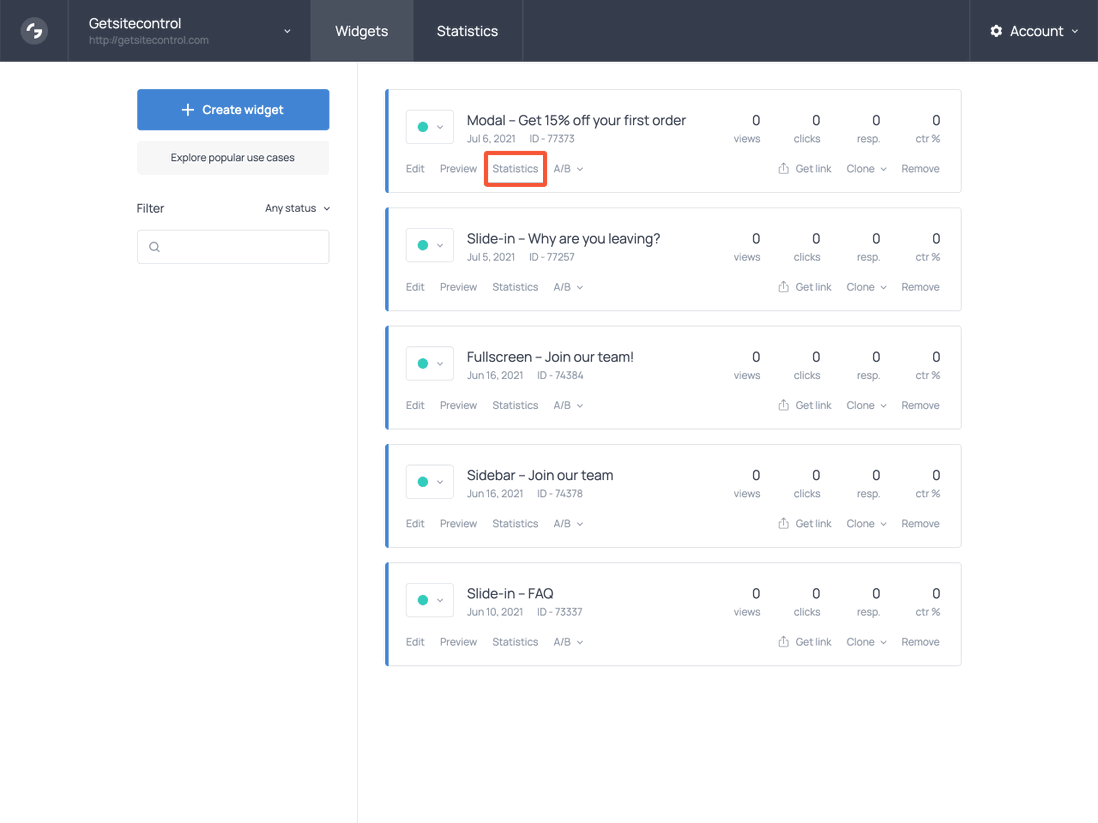
Task: Switch to the Statistics tab
Action: (467, 30)
